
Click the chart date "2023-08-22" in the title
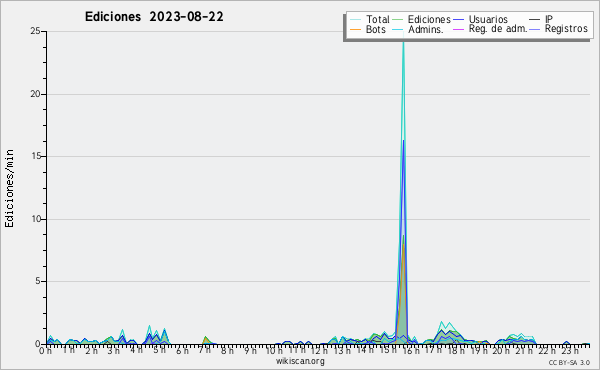186,17
